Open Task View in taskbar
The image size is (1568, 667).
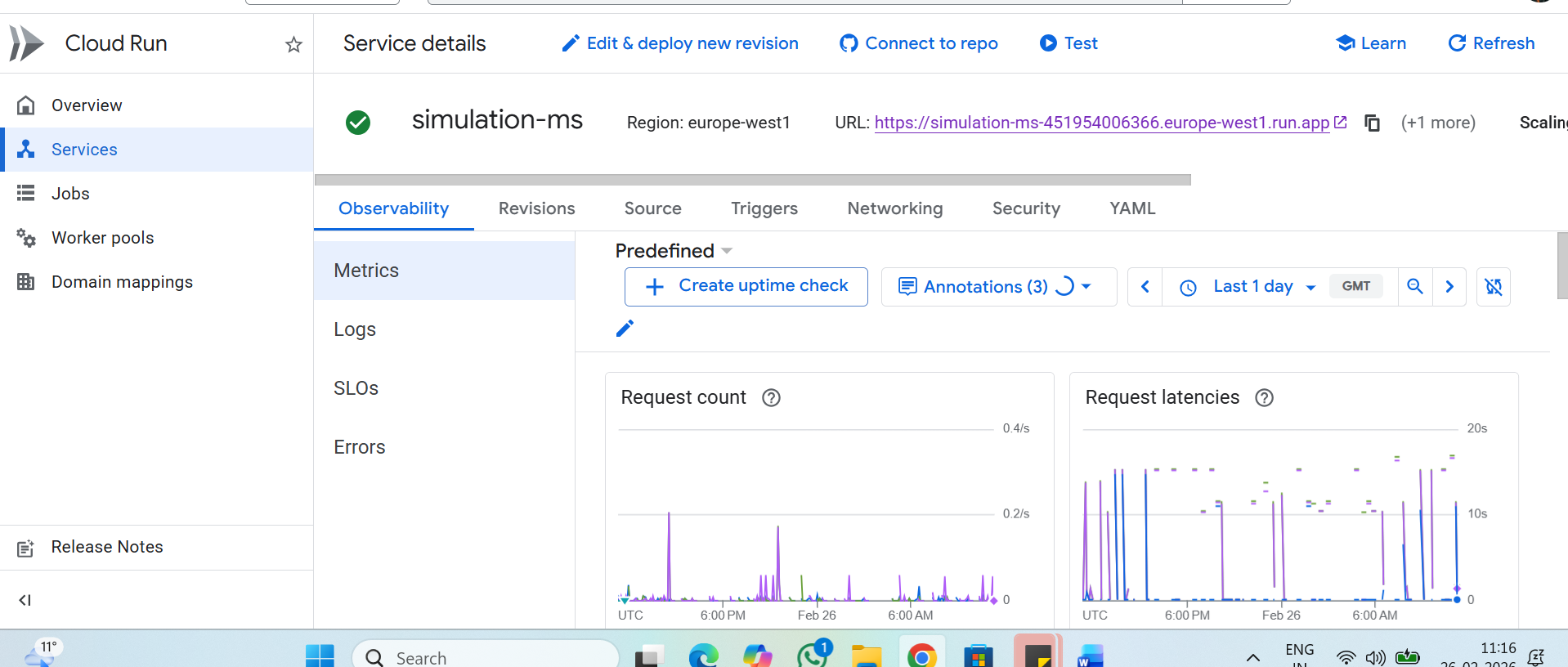tap(650, 656)
